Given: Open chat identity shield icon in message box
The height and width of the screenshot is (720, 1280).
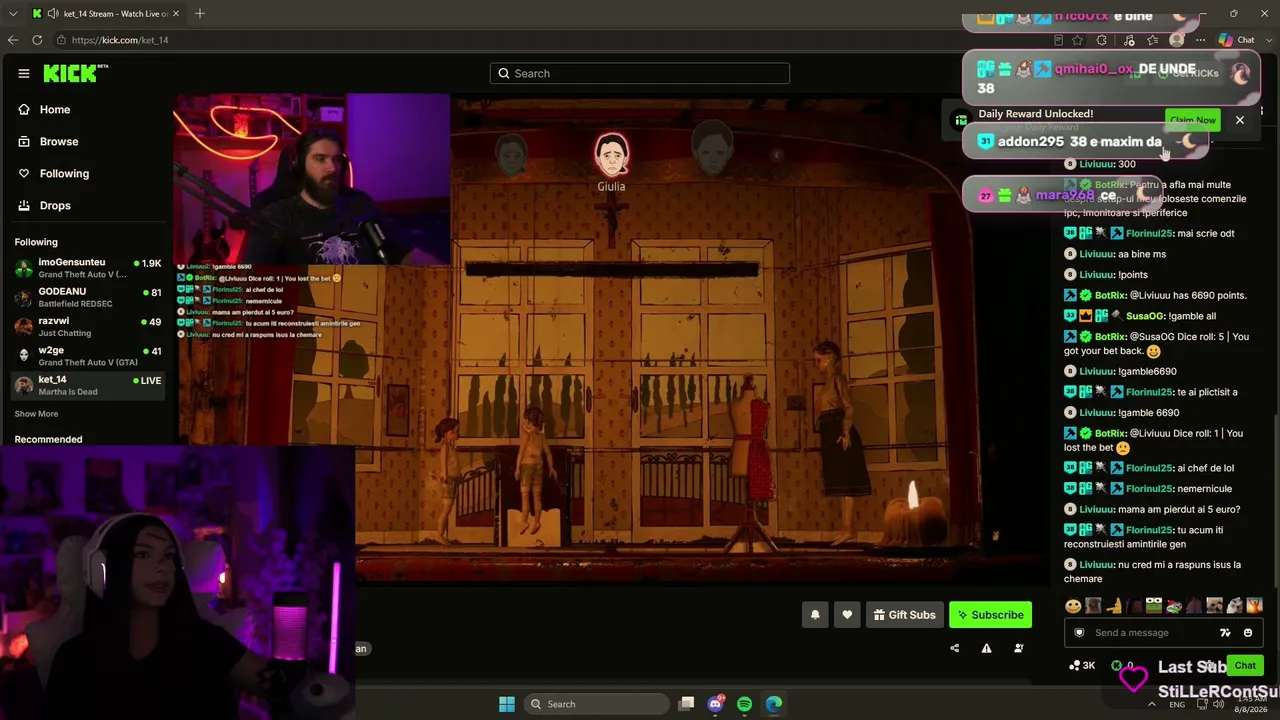Looking at the screenshot, I should point(1079,632).
